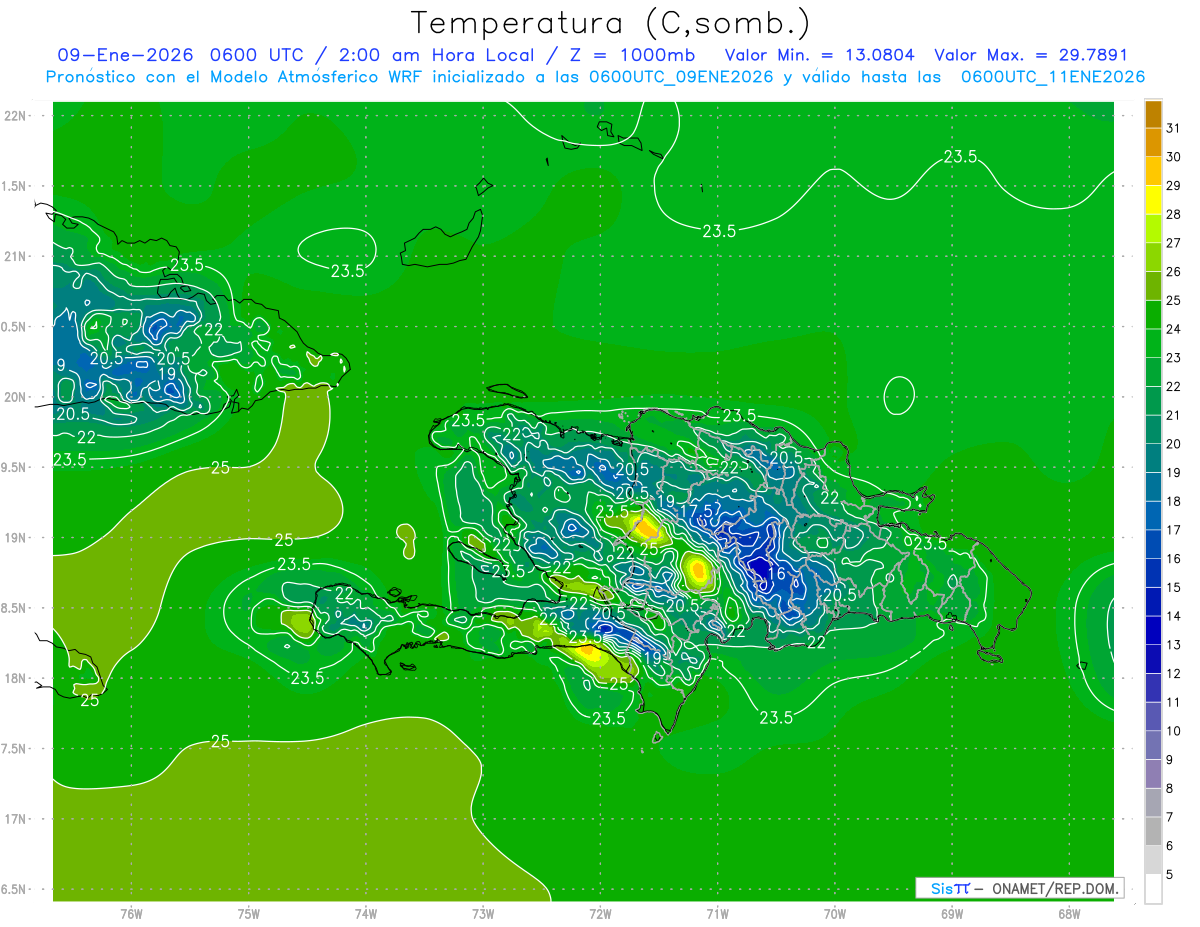This screenshot has height=927, width=1200.
Task: Click the 22N latitude axis label
Action: [x=15, y=116]
